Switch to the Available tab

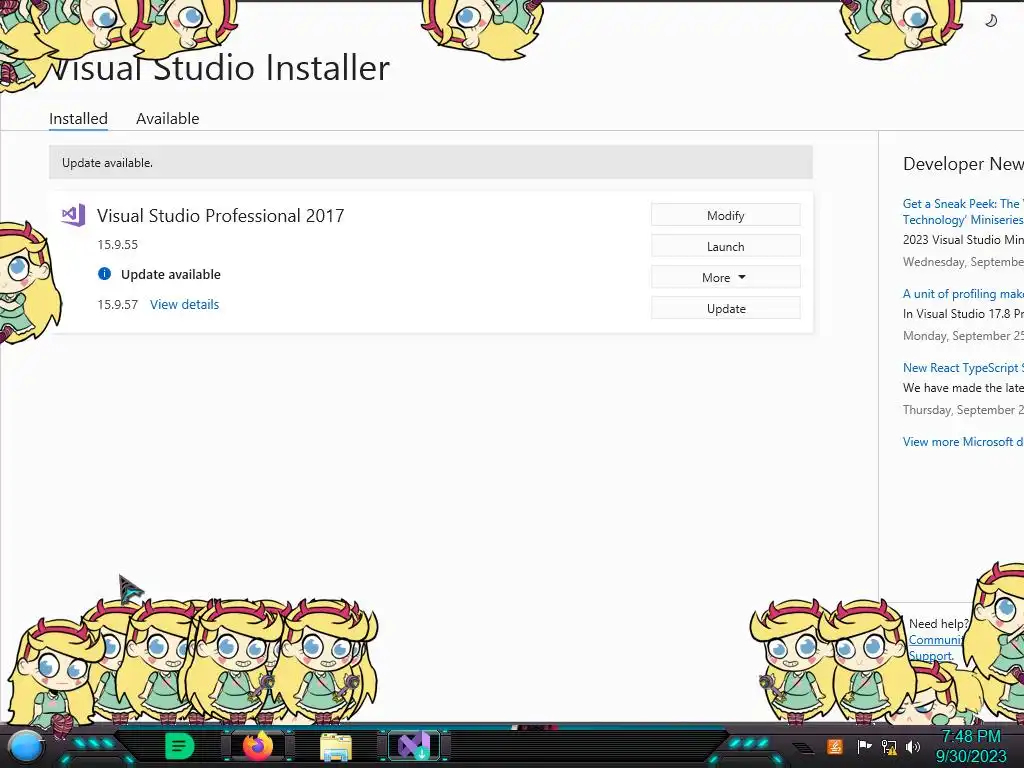pos(167,118)
